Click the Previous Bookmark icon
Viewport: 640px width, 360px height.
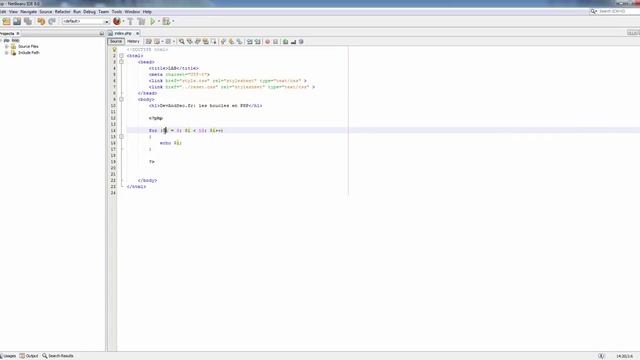(x=223, y=42)
